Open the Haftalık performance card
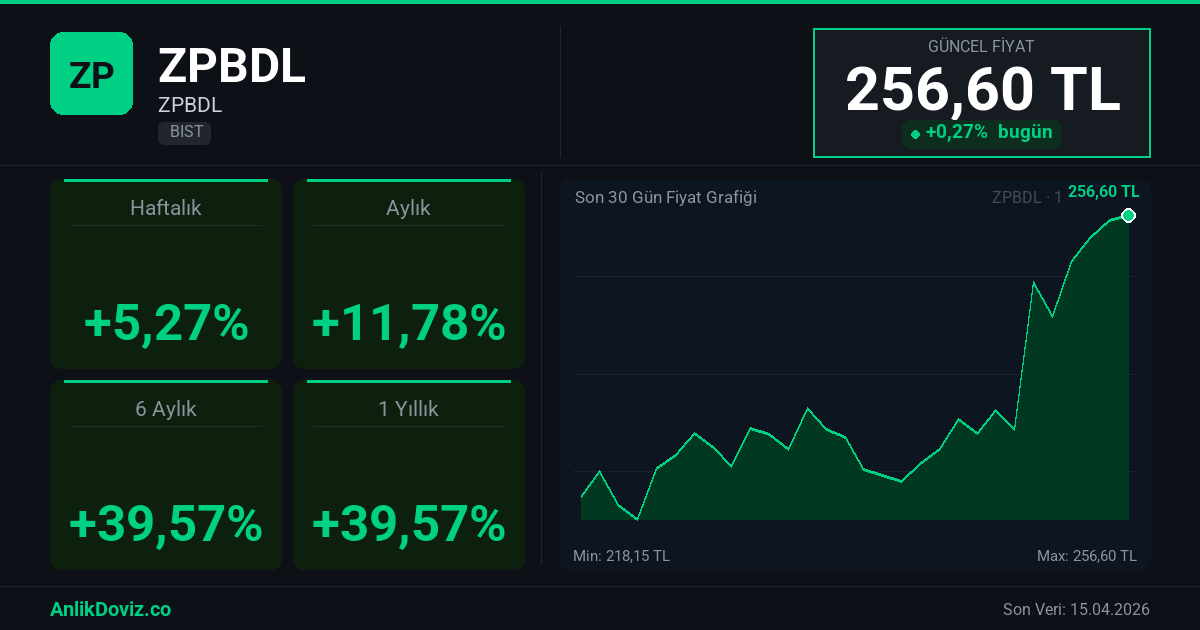The width and height of the screenshot is (1200, 630). coord(166,274)
